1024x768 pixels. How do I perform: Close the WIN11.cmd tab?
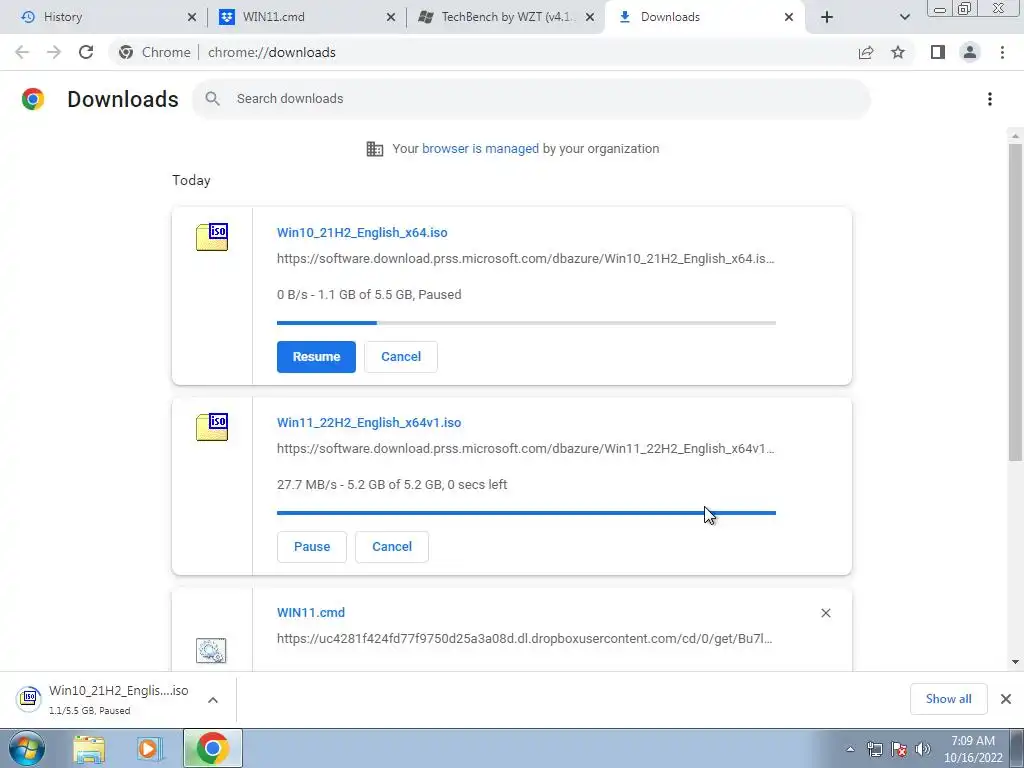pos(391,18)
